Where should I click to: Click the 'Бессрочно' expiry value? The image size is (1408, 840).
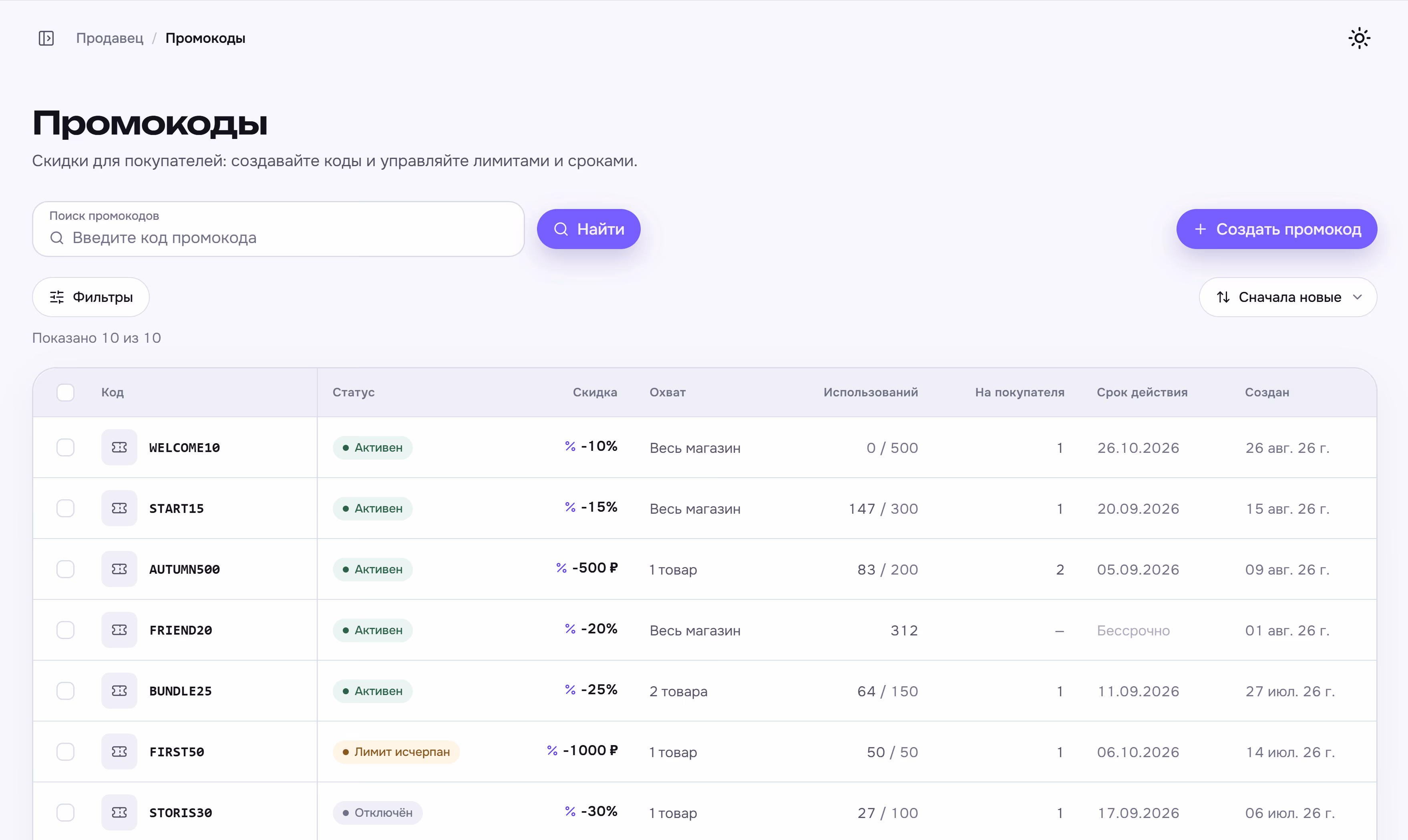(x=1133, y=631)
